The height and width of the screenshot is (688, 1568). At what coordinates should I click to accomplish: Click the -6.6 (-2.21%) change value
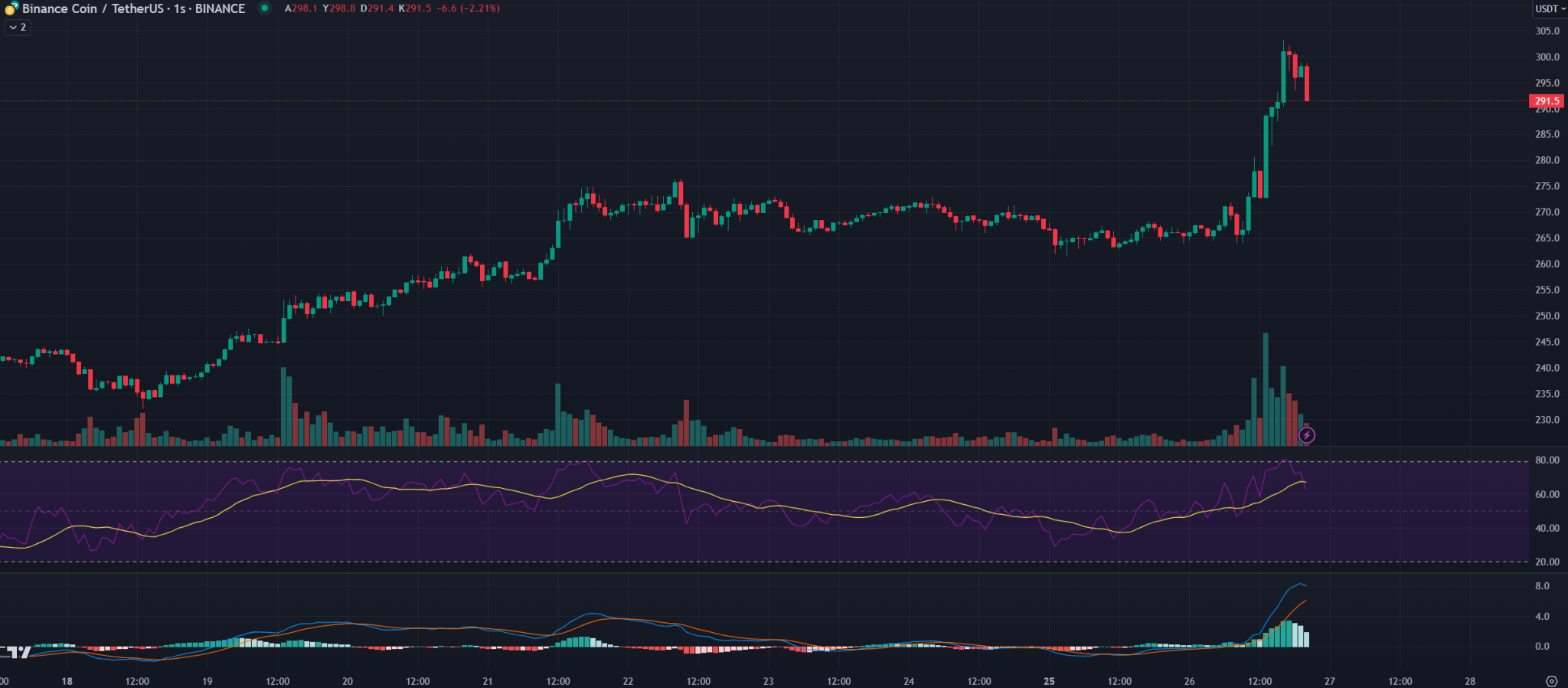click(x=468, y=8)
